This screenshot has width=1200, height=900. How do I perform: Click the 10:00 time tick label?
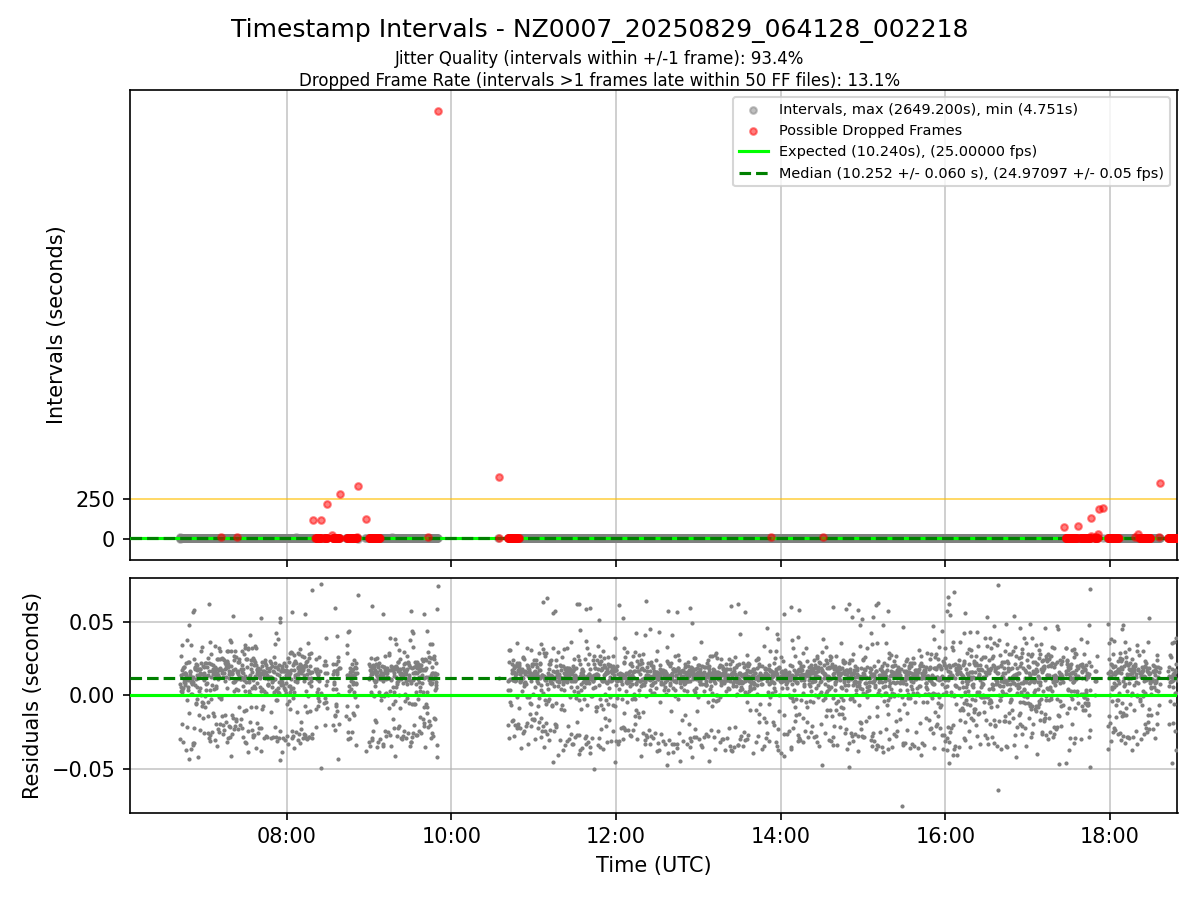pyautogui.click(x=451, y=835)
